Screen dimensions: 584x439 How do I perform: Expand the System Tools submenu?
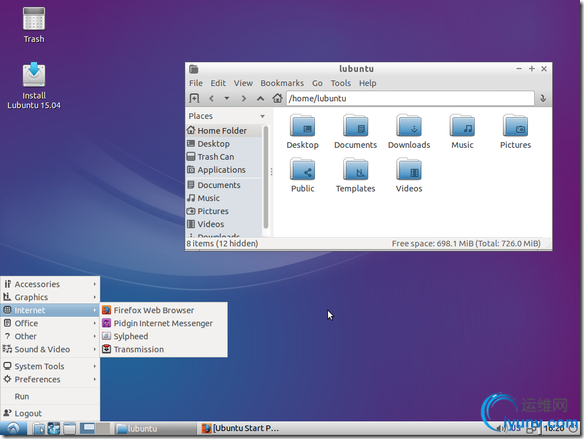click(50, 366)
